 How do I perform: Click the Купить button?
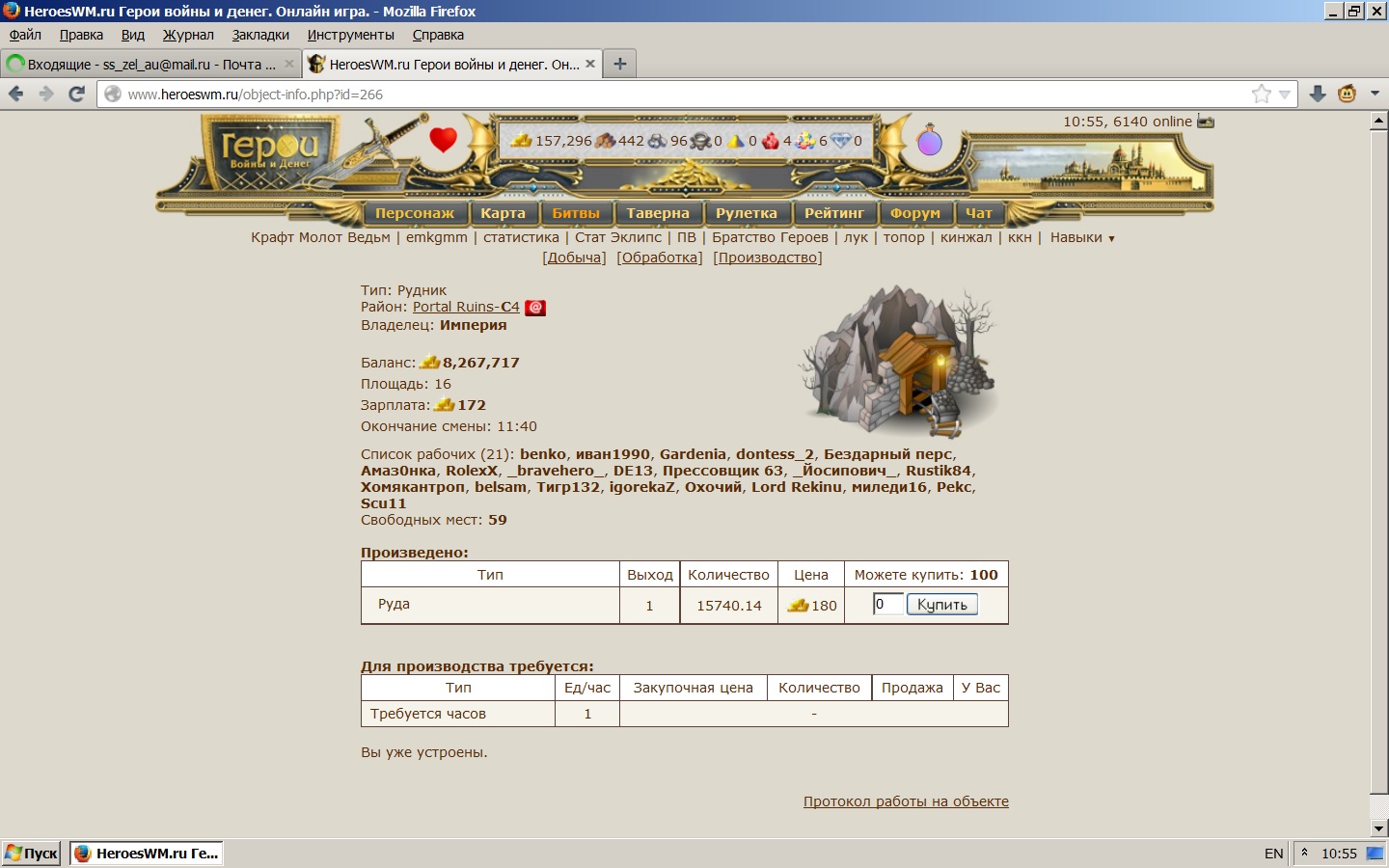[x=942, y=605]
